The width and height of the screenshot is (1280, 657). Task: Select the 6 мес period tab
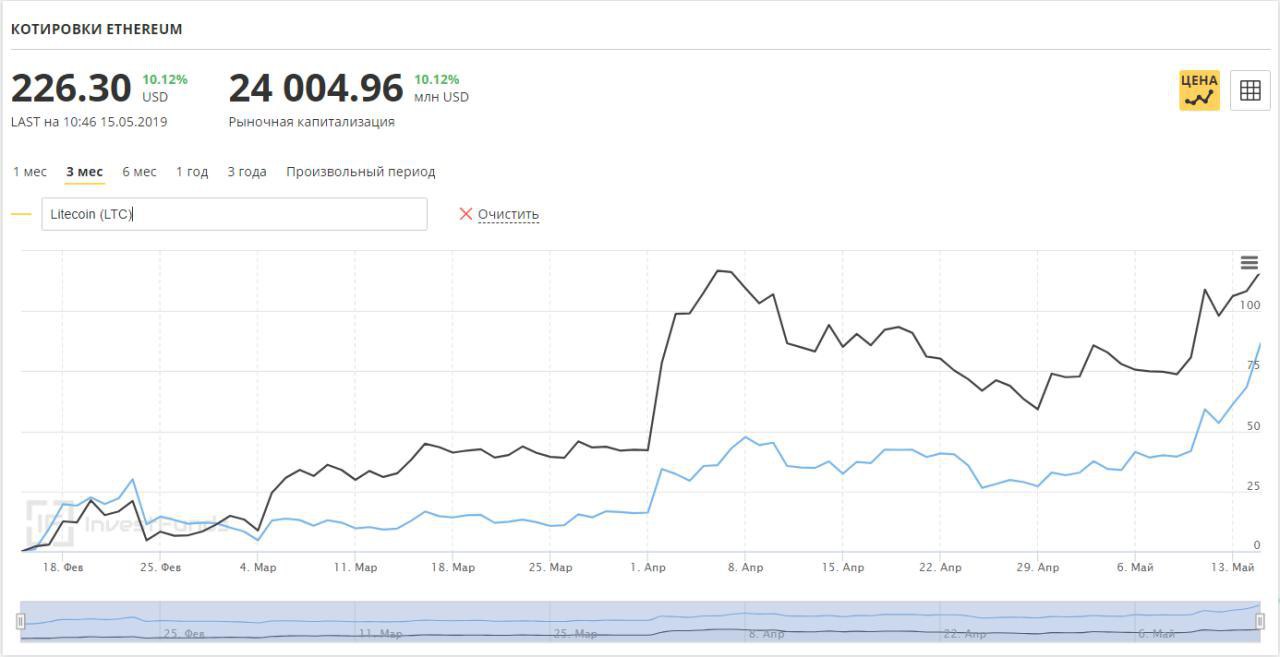[x=139, y=172]
